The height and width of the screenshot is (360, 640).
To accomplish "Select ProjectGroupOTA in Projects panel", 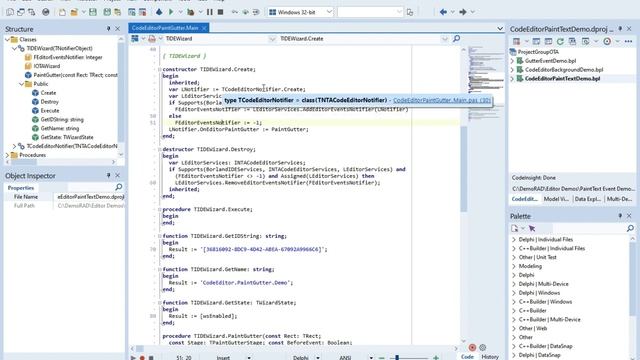I will click(x=538, y=52).
